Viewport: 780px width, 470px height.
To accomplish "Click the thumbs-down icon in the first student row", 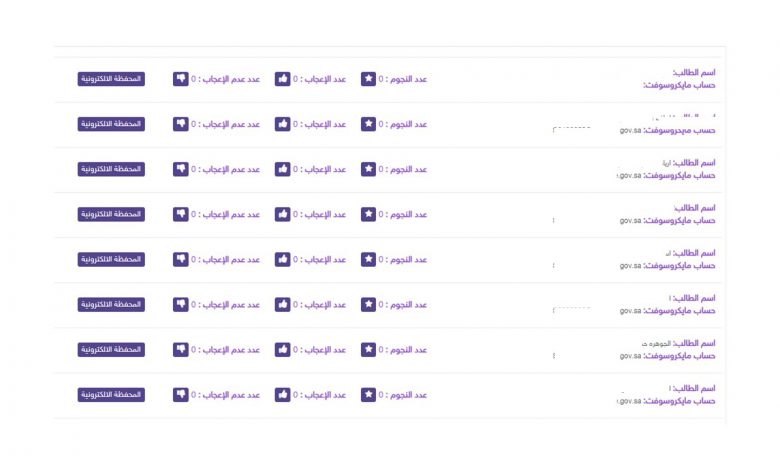I will click(x=181, y=79).
